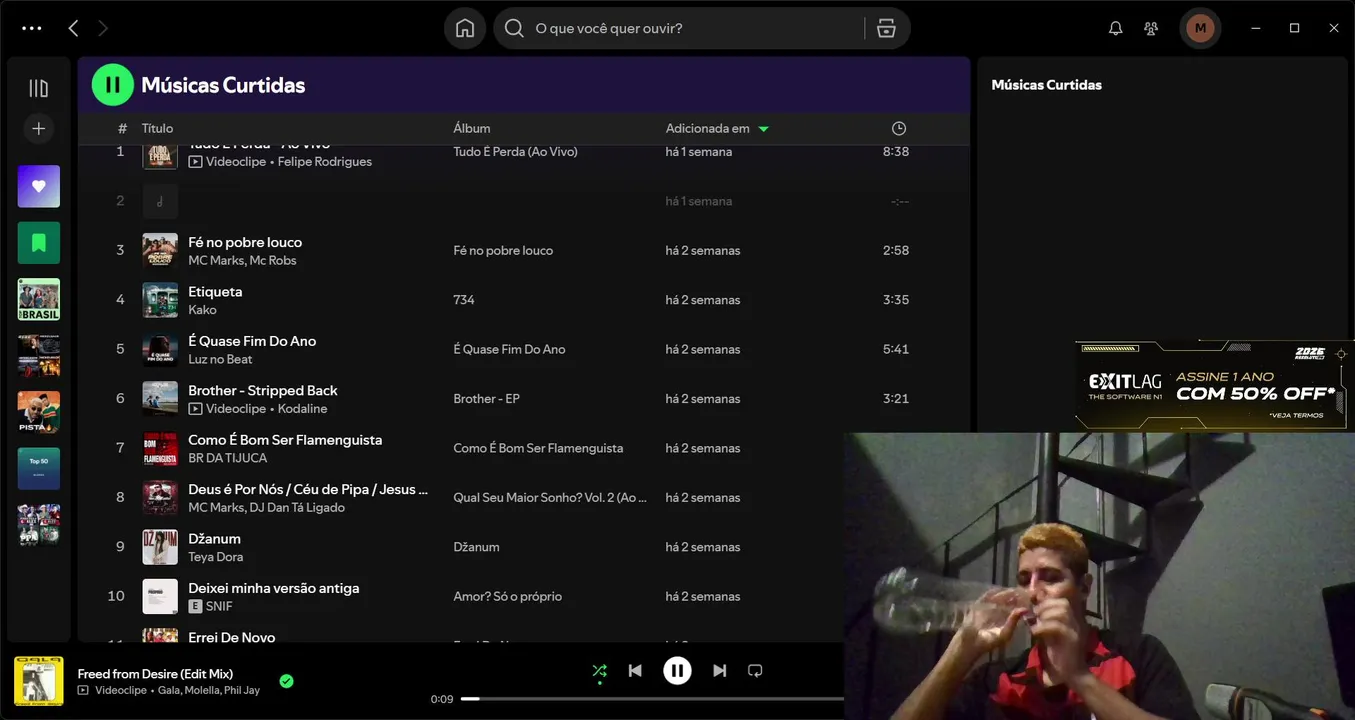Toggle shuffle in the player bar
This screenshot has height=720, width=1355.
[x=599, y=671]
